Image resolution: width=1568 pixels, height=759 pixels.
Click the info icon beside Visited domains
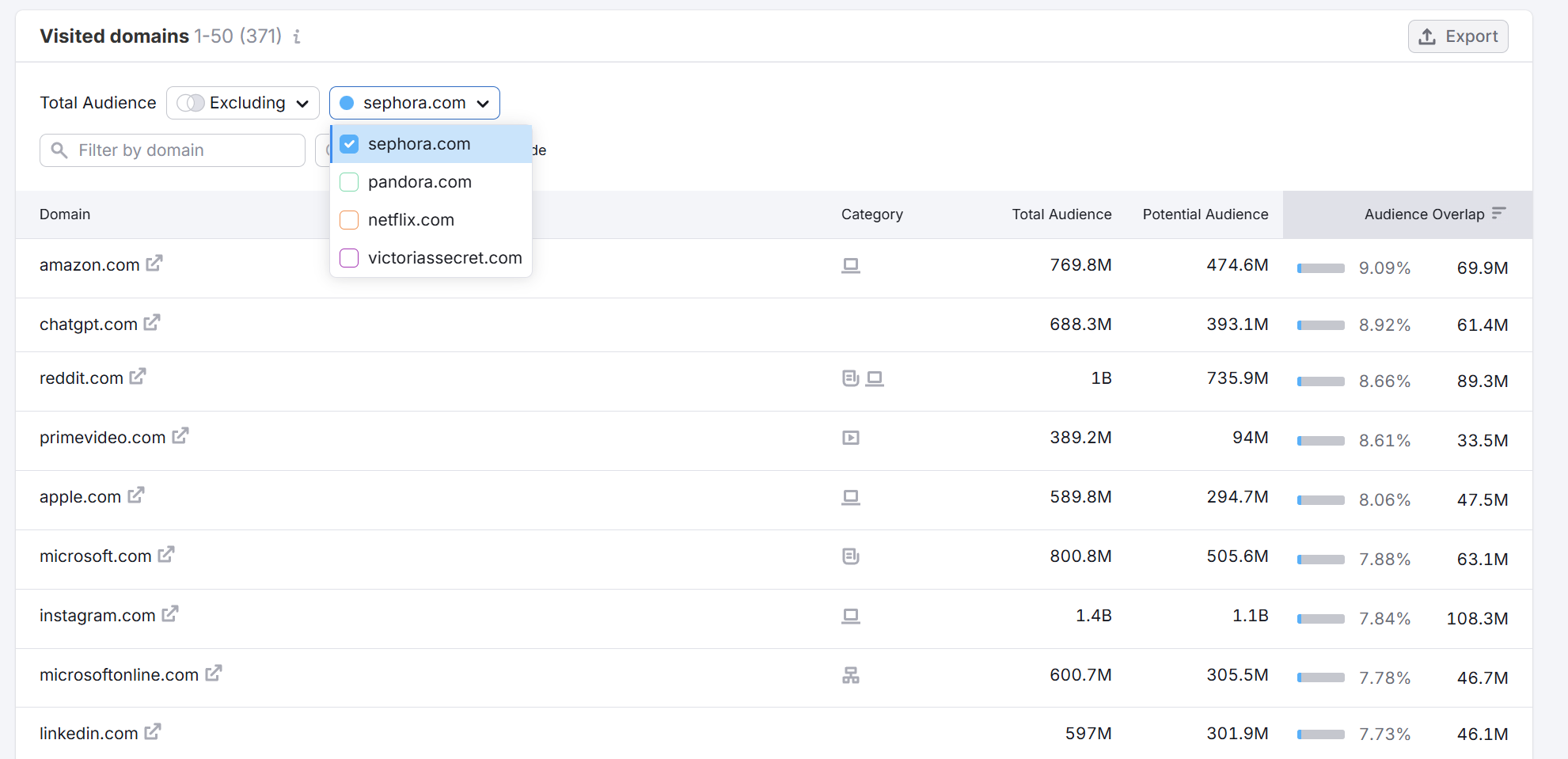[297, 36]
